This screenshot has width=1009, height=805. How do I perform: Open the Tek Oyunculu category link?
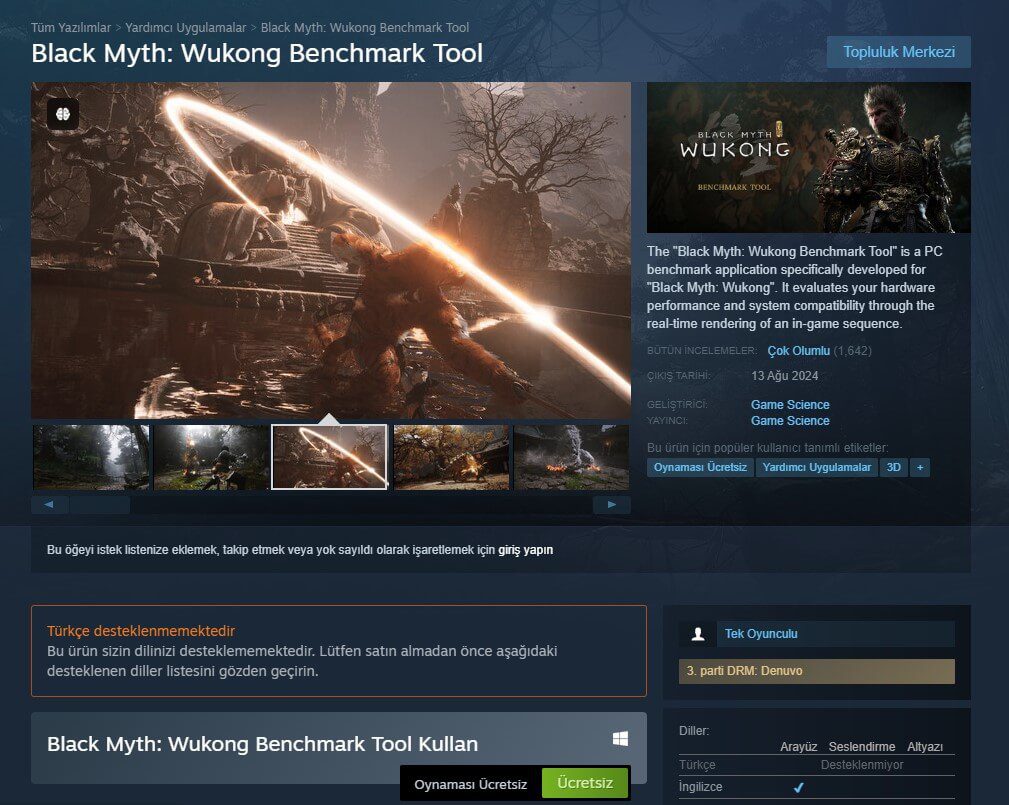pos(761,634)
